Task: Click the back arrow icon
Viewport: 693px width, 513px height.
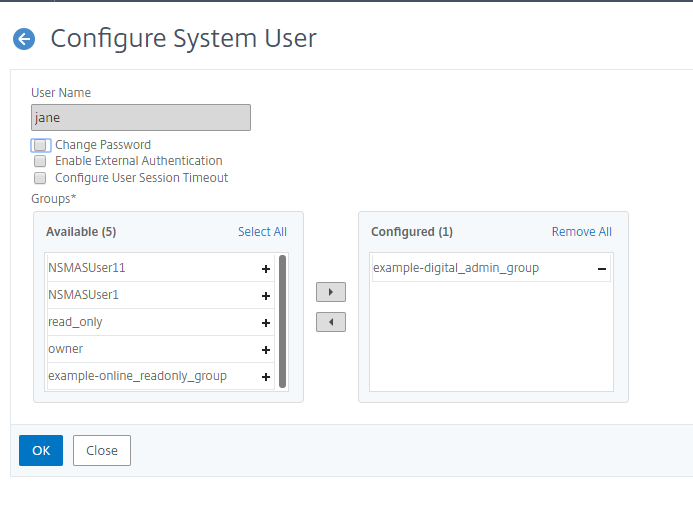Action: [x=24, y=39]
